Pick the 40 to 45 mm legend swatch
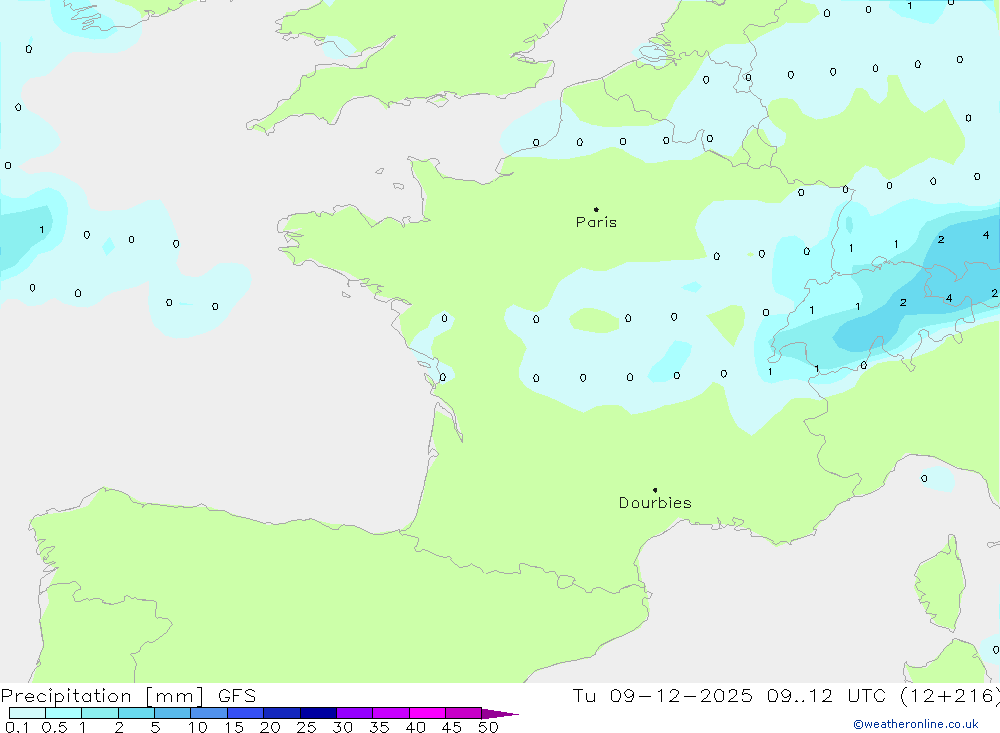Image resolution: width=1000 pixels, height=733 pixels. [x=427, y=713]
